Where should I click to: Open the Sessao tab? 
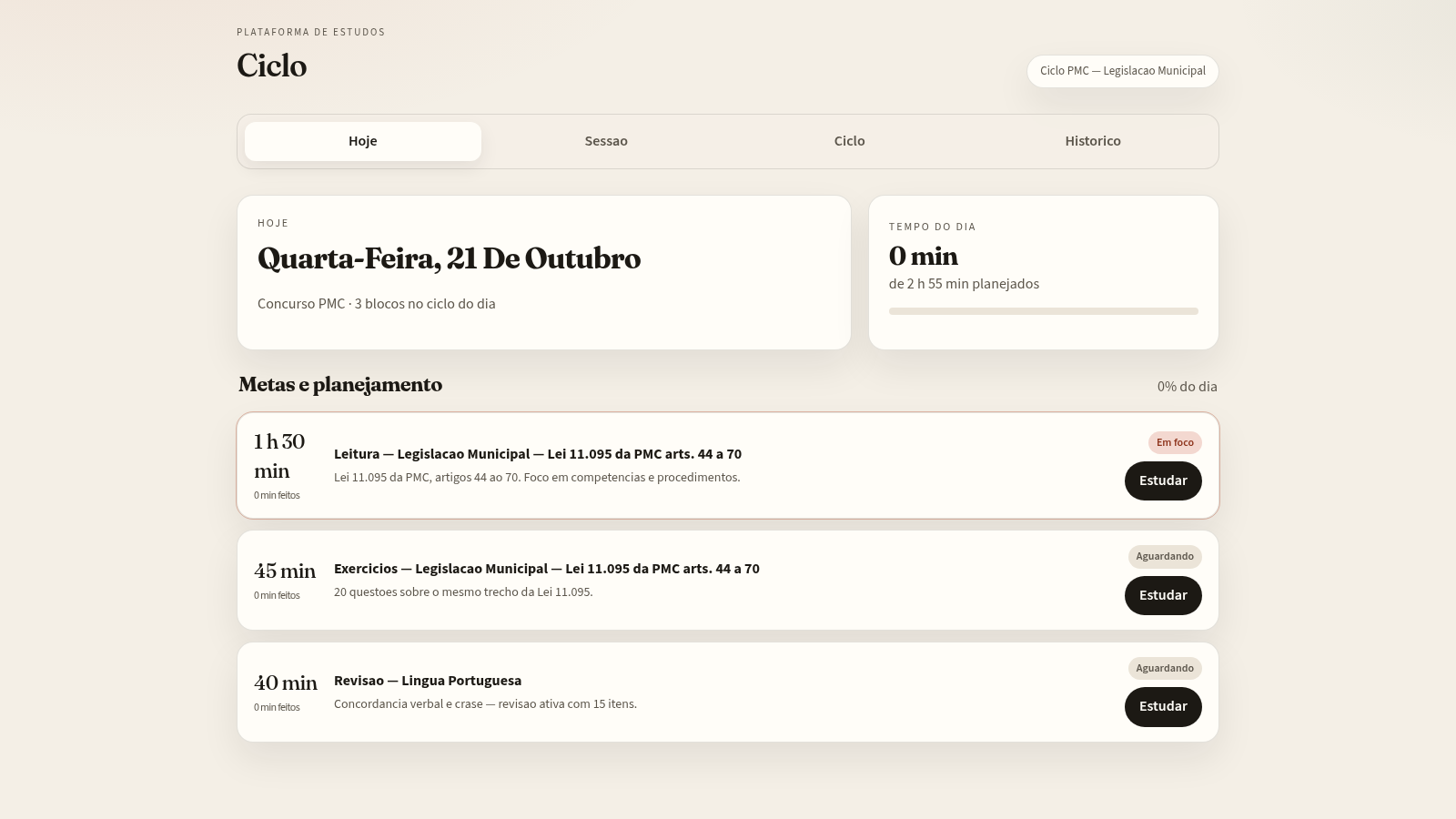click(x=606, y=141)
